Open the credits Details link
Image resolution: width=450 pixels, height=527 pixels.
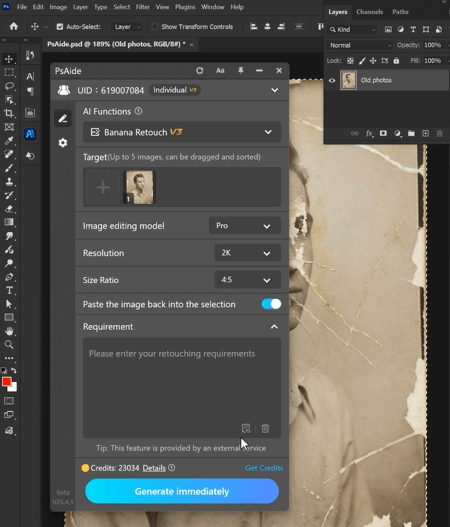[154, 468]
